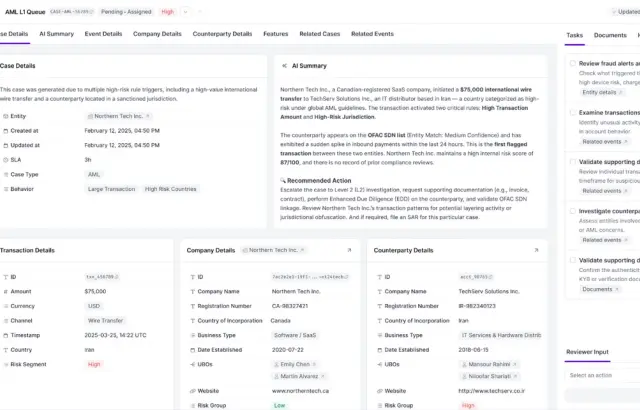This screenshot has width=640, height=410.
Task: Open external arrow on Northern Tech Inc. entity chip
Action: coord(148,116)
